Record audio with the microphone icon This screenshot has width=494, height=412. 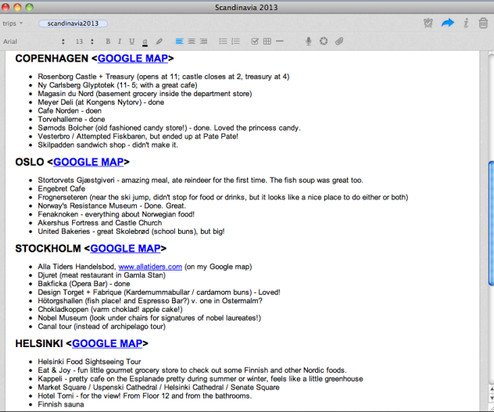(x=309, y=41)
